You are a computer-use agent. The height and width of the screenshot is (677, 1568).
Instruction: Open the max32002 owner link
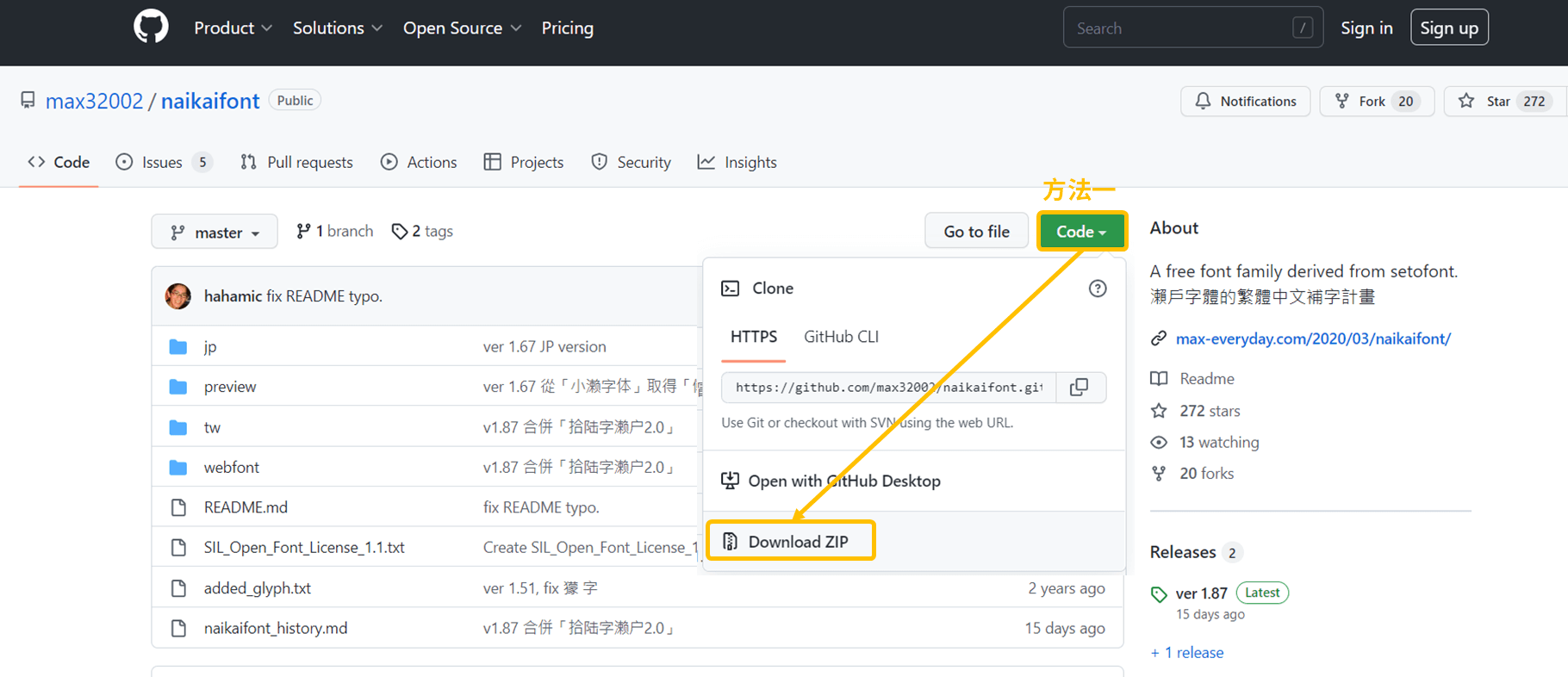(94, 101)
